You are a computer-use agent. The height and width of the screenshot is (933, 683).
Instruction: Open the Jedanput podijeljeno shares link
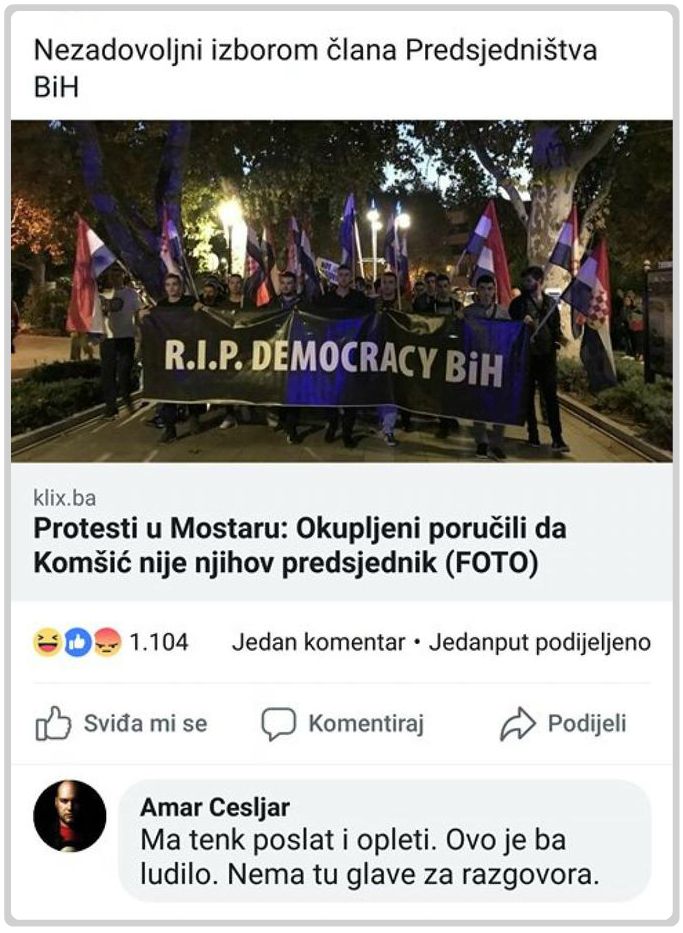(x=540, y=642)
